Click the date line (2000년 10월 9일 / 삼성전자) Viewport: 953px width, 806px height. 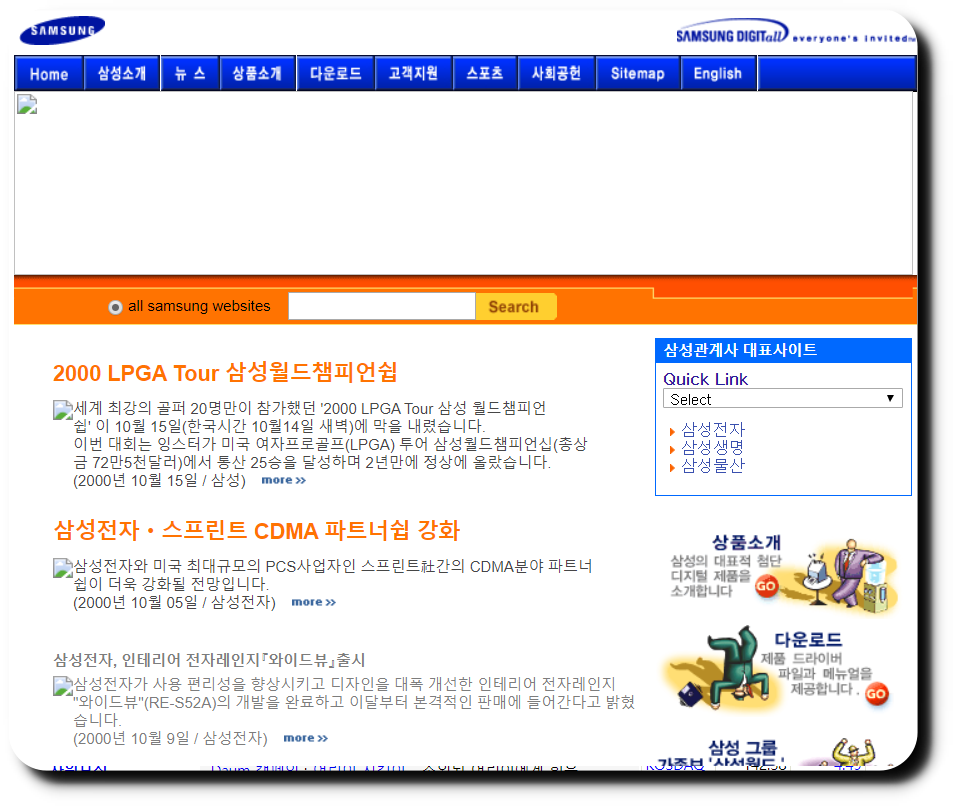click(170, 739)
